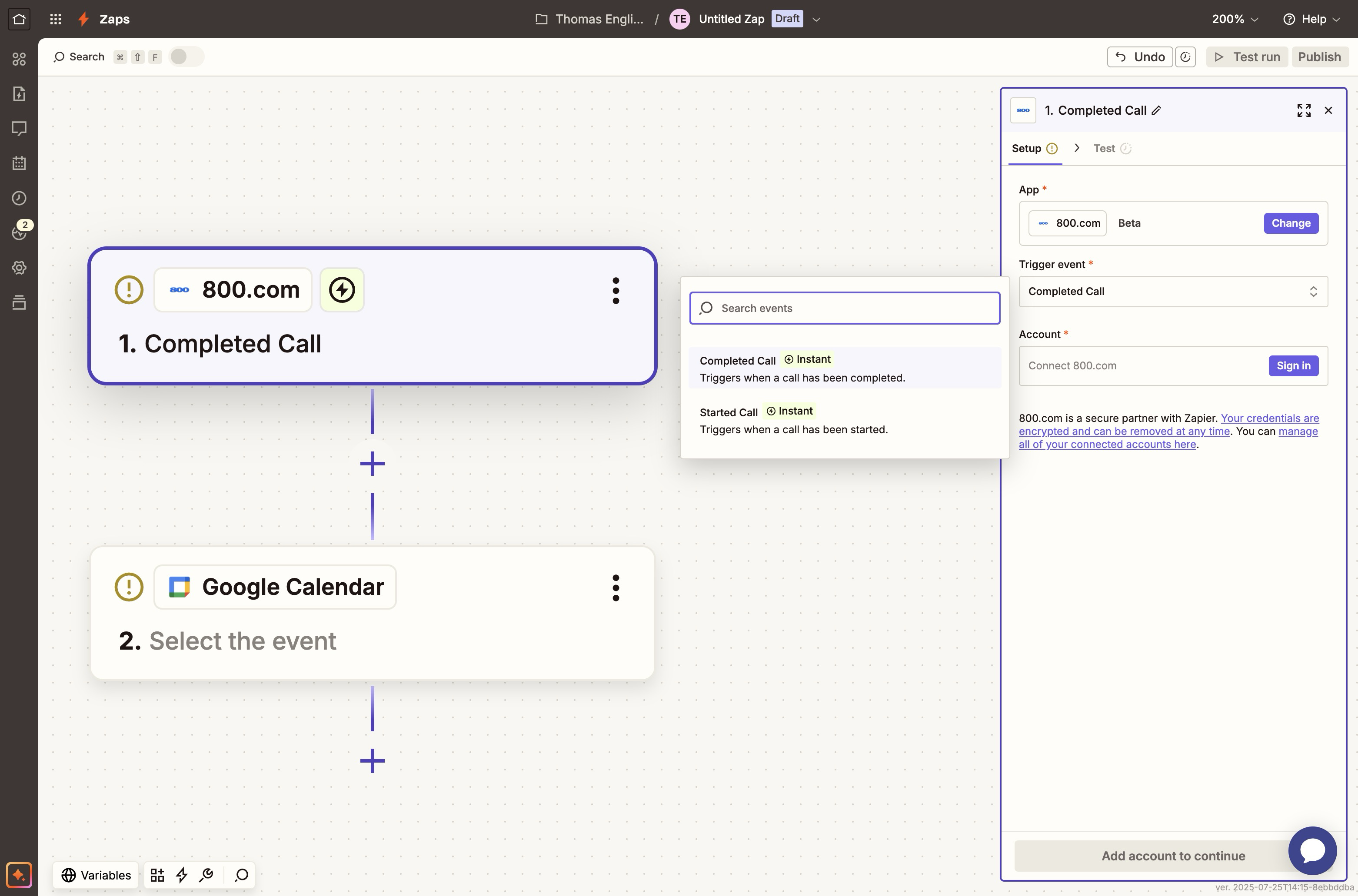Rename step with the pencil icon

click(1156, 110)
